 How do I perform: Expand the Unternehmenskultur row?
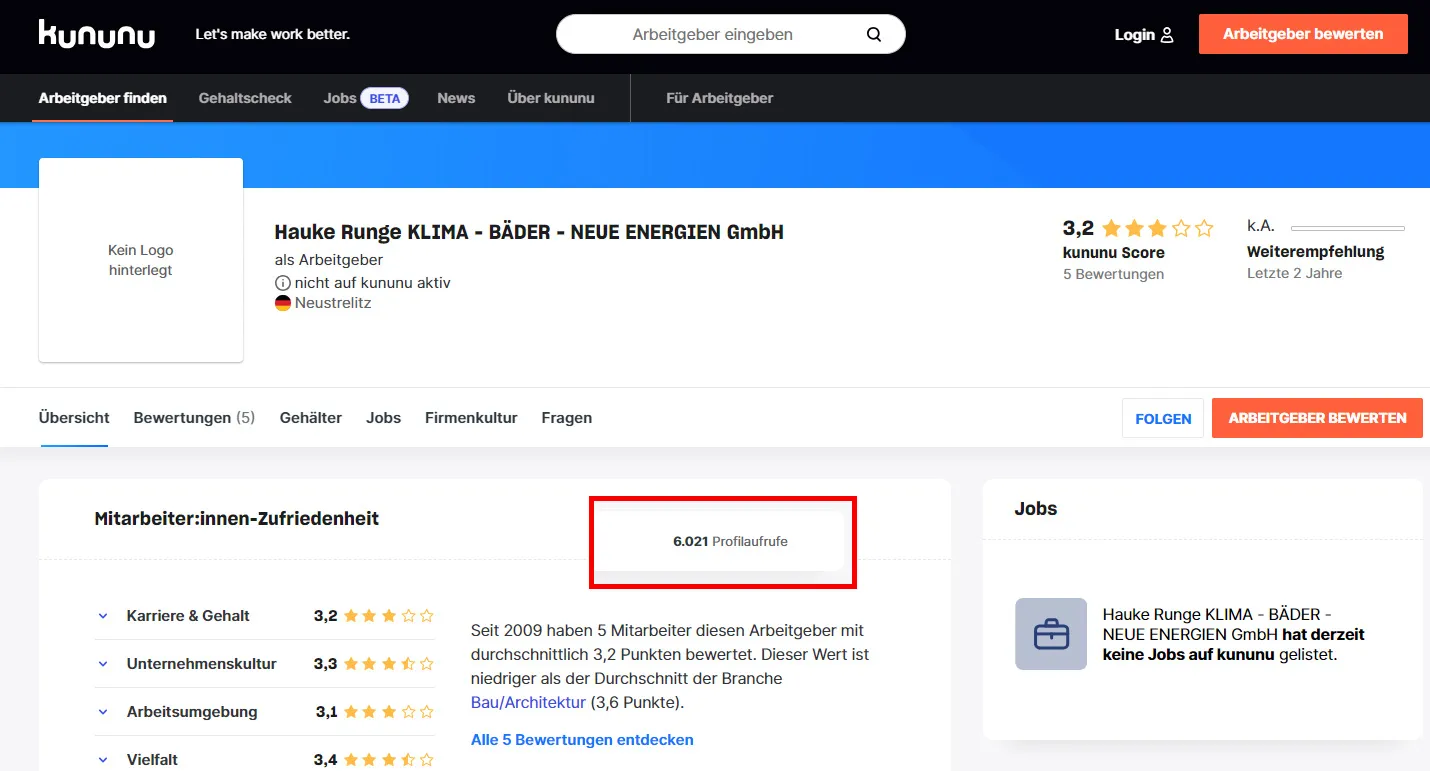tap(103, 664)
